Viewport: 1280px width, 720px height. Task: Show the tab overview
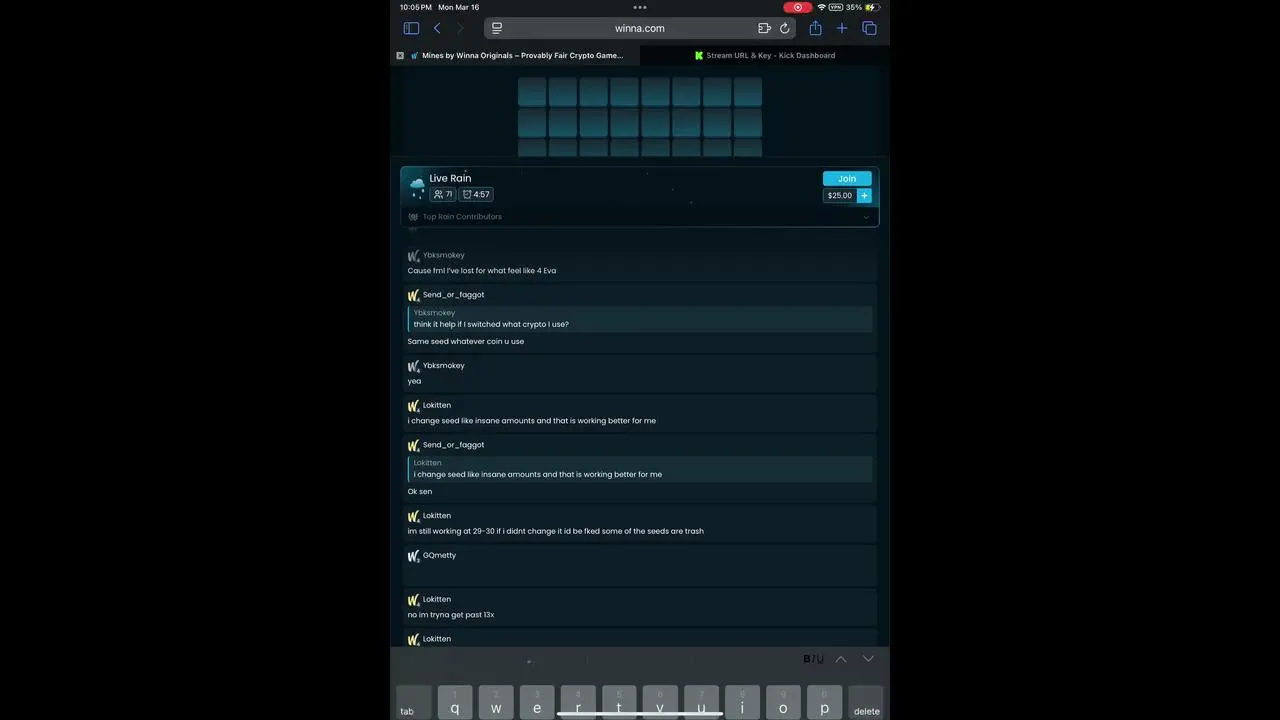869,28
